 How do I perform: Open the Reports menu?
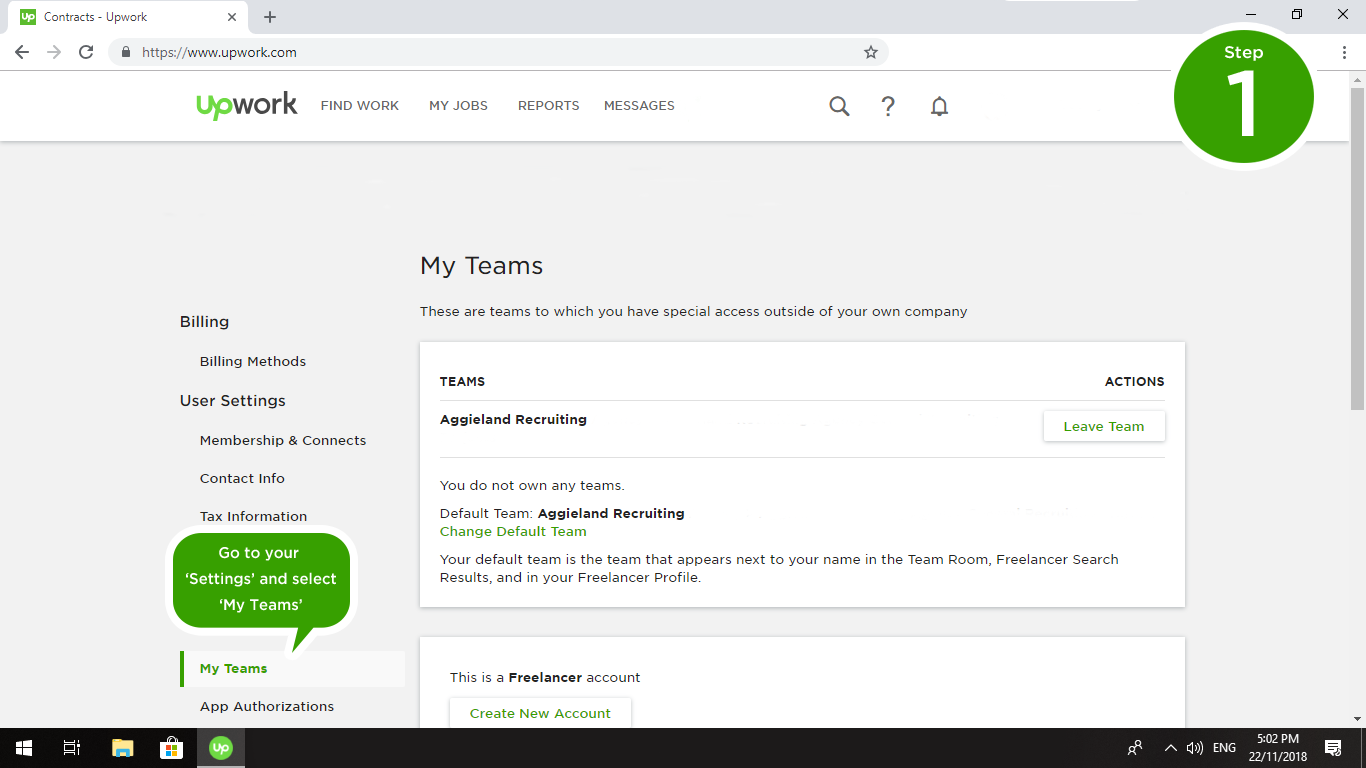coord(548,106)
